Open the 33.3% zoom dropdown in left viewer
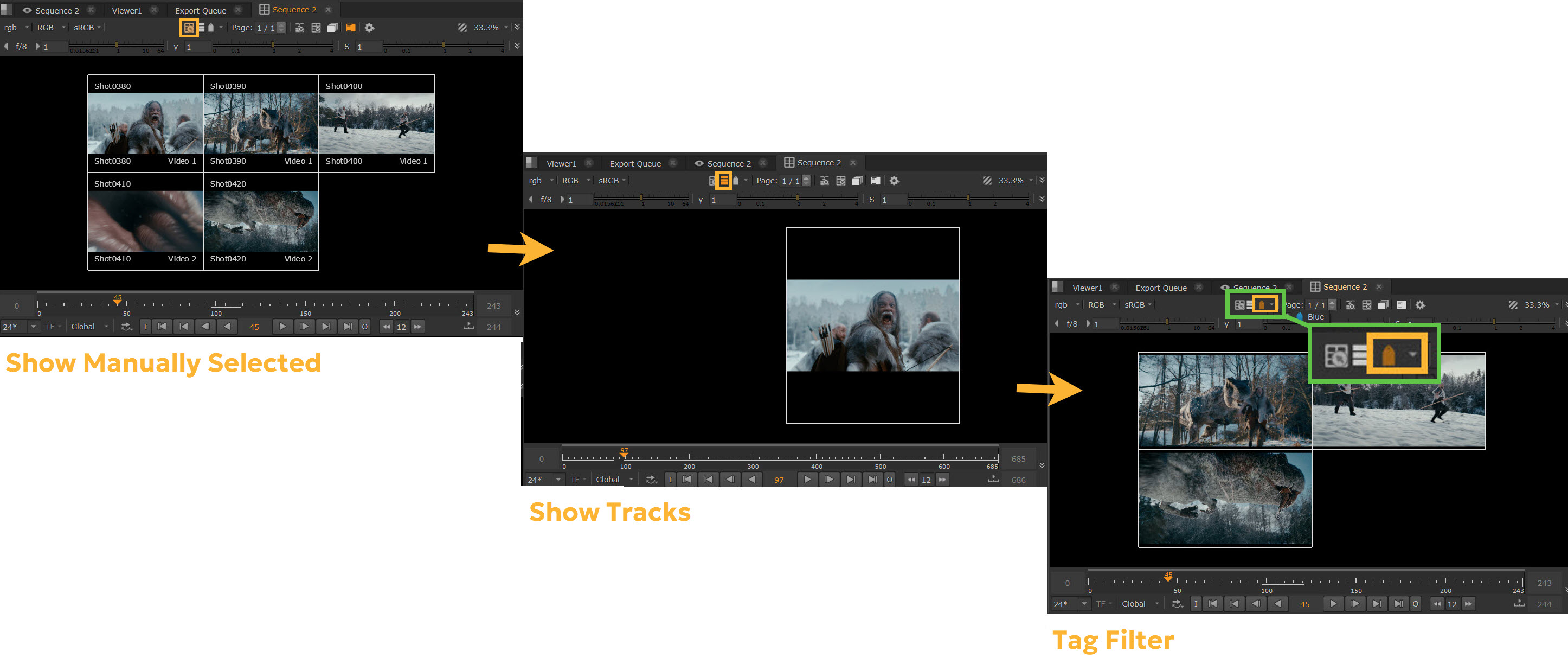The height and width of the screenshot is (670, 1568). click(x=491, y=28)
